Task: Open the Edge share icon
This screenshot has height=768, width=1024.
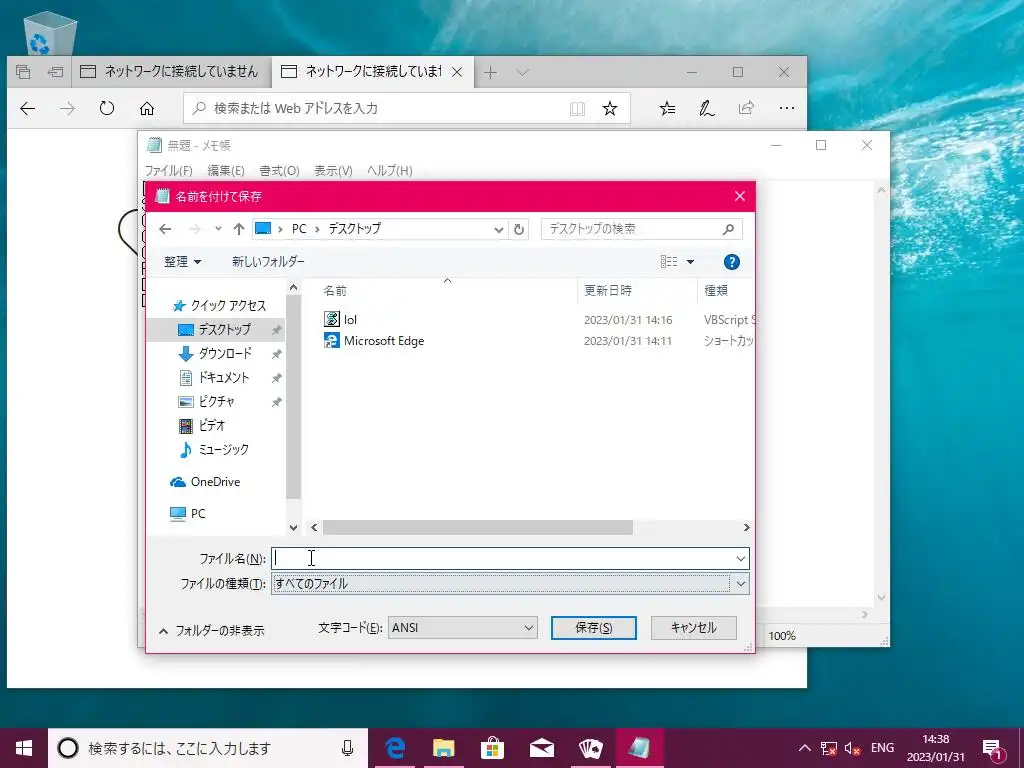Action: (746, 108)
